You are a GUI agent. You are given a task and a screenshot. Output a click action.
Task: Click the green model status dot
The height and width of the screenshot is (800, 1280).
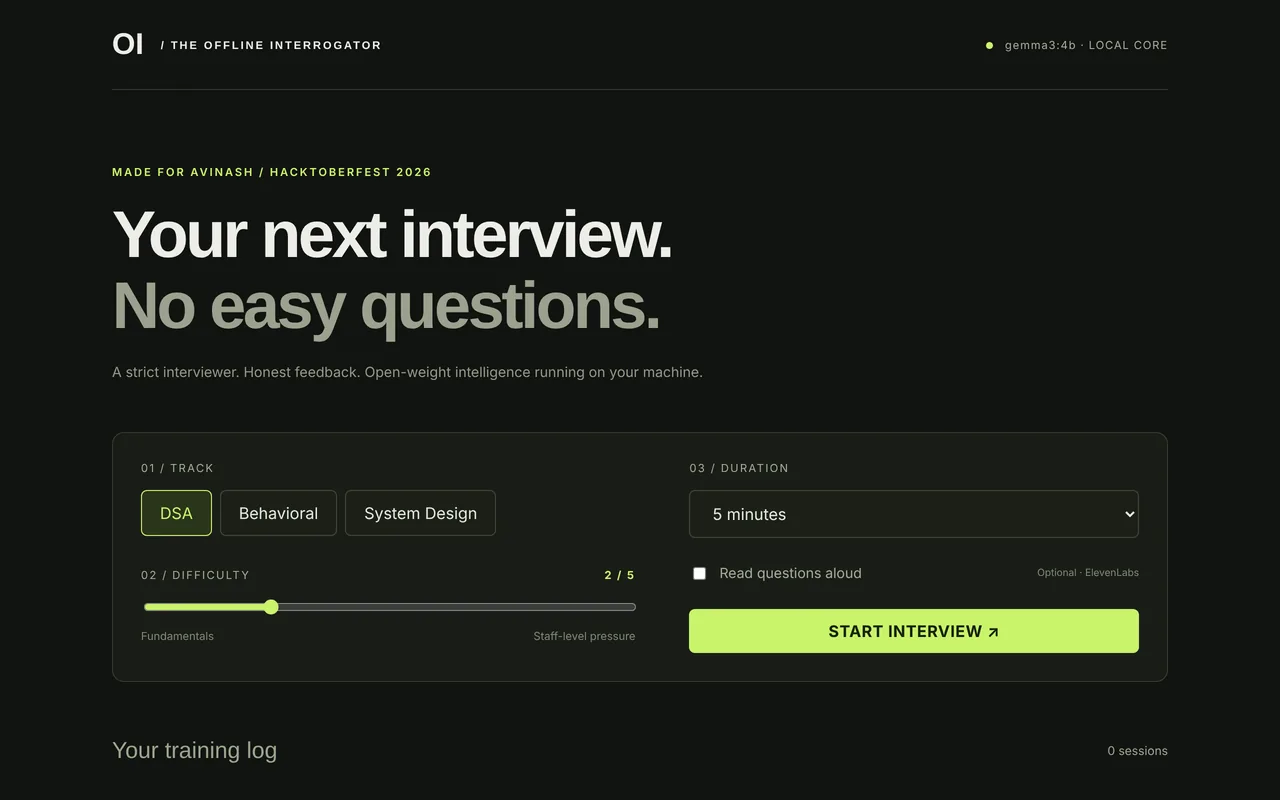(x=989, y=45)
